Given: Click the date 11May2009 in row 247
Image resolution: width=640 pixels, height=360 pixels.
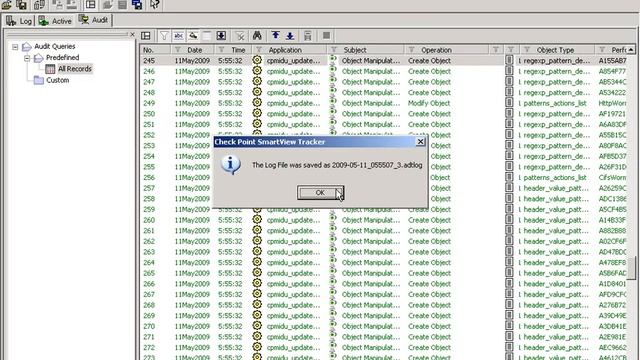Looking at the screenshot, I should tap(192, 82).
